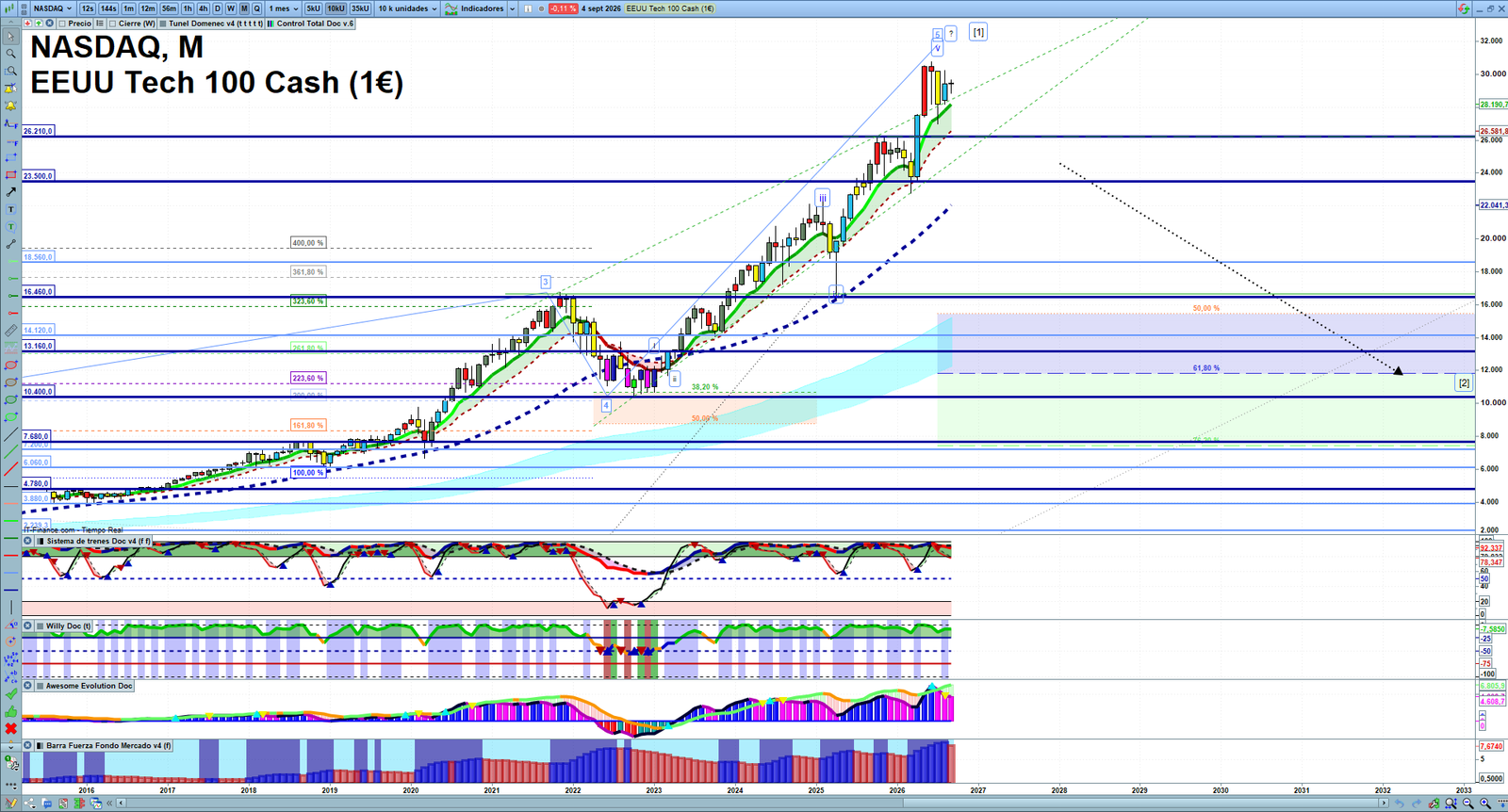Select the 35kU units button
The height and width of the screenshot is (812, 1508).
coord(360,8)
